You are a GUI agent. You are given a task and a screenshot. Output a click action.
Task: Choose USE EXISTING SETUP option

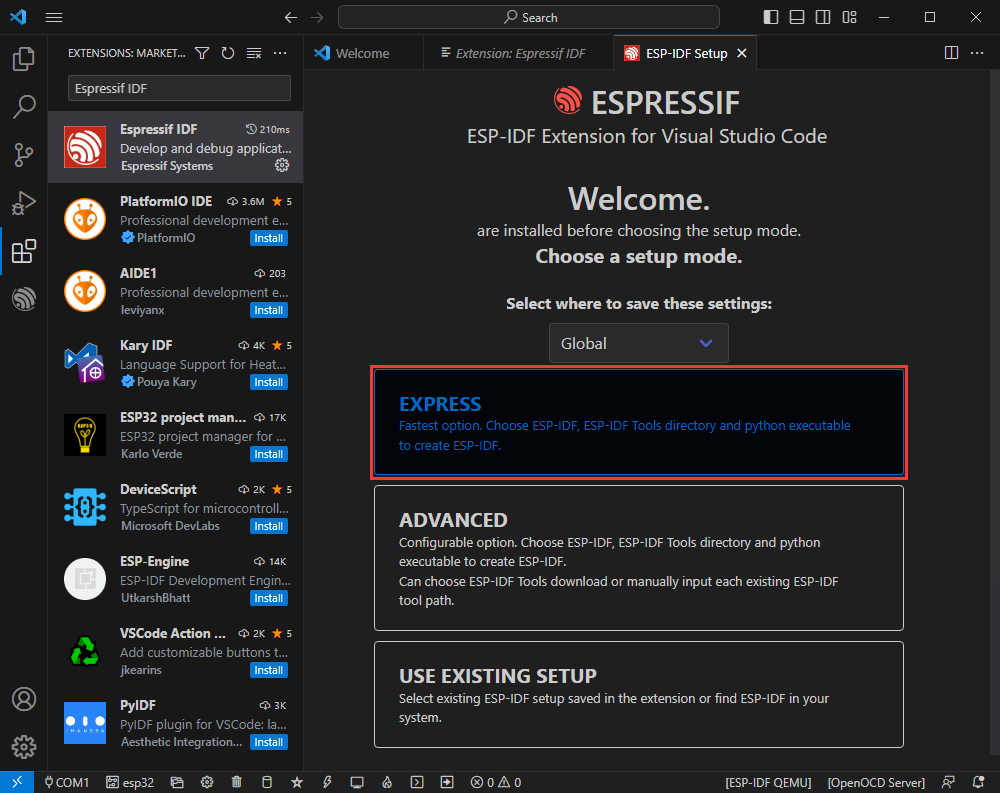[x=638, y=694]
